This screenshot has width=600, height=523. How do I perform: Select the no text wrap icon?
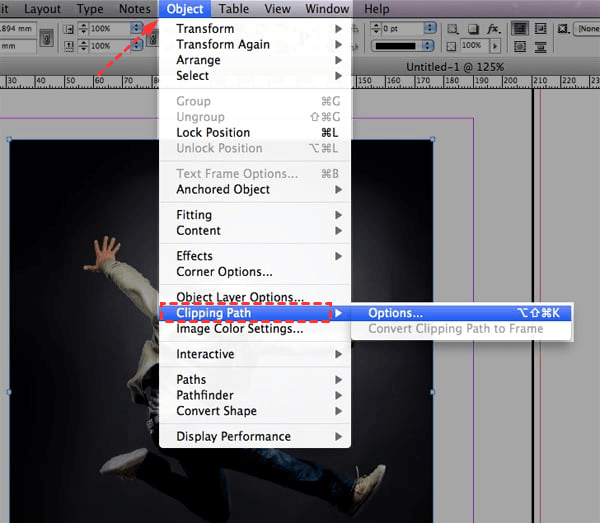521,29
